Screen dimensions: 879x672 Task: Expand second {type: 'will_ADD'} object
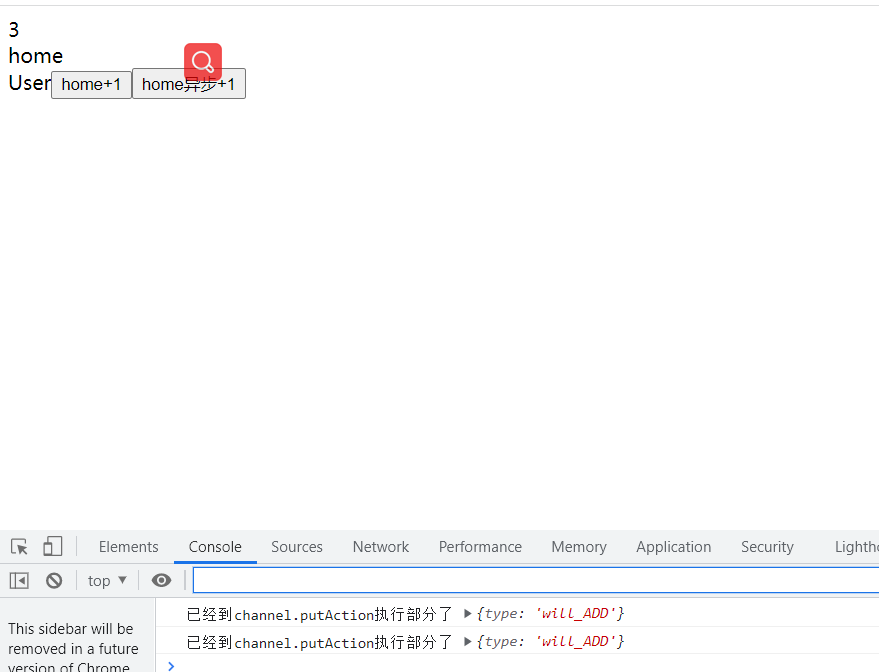coord(467,642)
